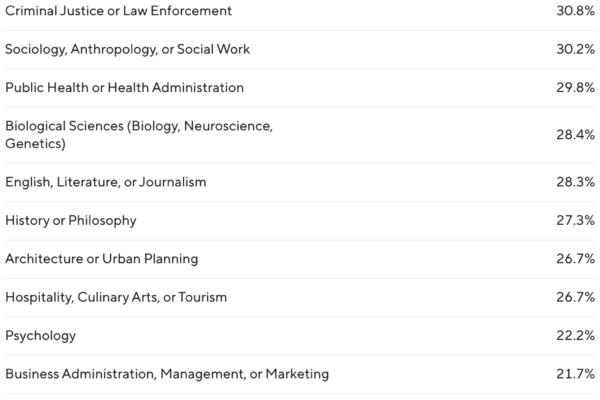
Task: Select the 26.7% value for Hospitality row
Action: [x=575, y=297]
